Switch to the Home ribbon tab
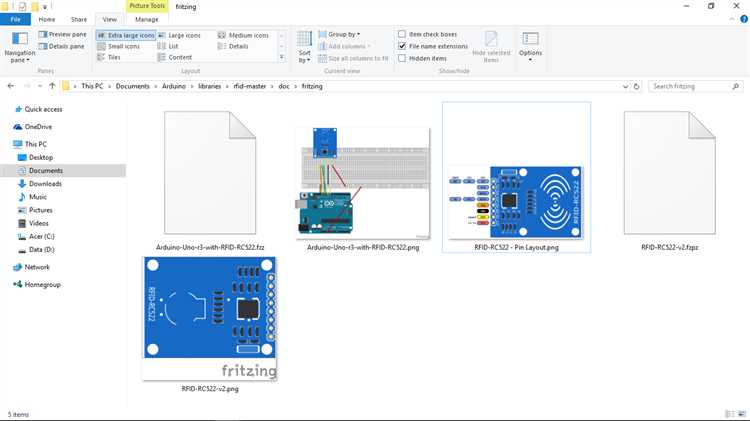Screen dimensions: 750x421 click(47, 20)
